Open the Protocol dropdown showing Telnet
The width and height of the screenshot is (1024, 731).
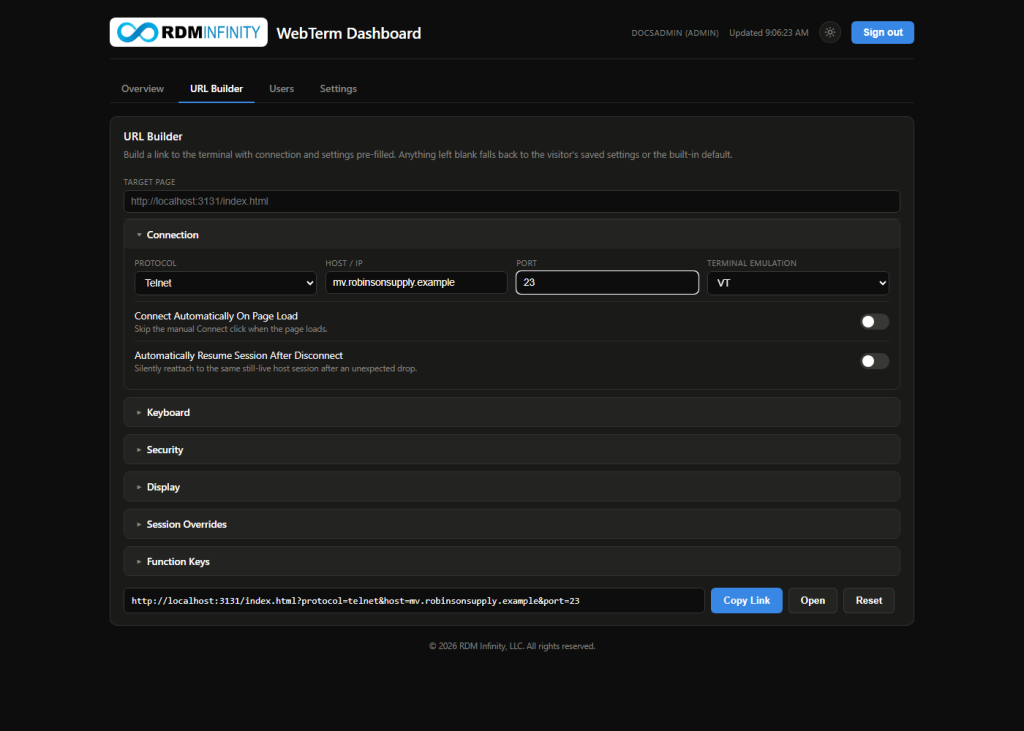[225, 283]
